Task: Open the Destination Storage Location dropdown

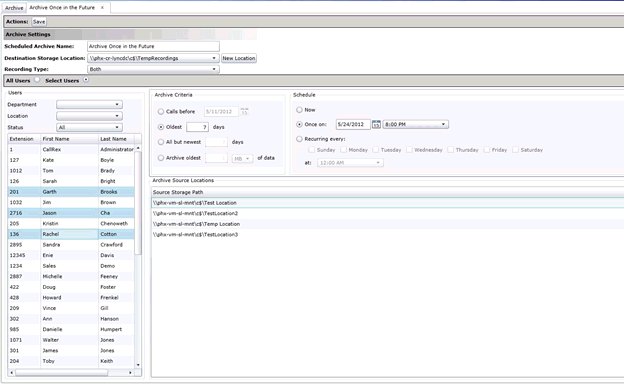Action: point(153,58)
